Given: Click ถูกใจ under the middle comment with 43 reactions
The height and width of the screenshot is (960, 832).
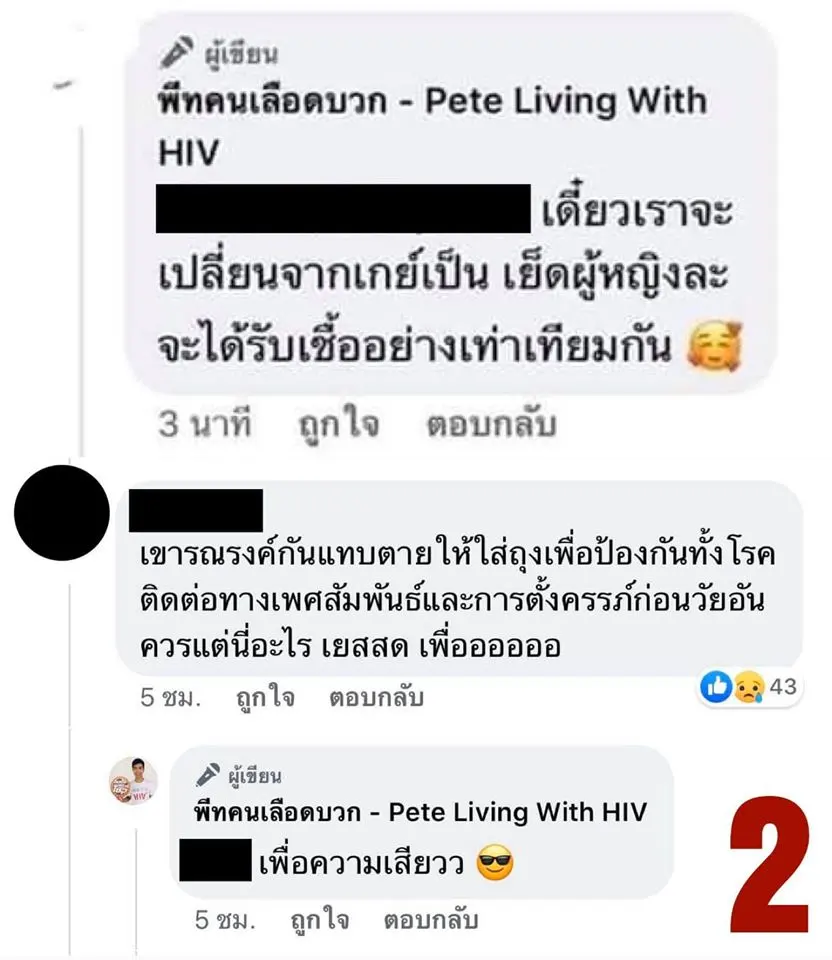Looking at the screenshot, I should point(266,697).
